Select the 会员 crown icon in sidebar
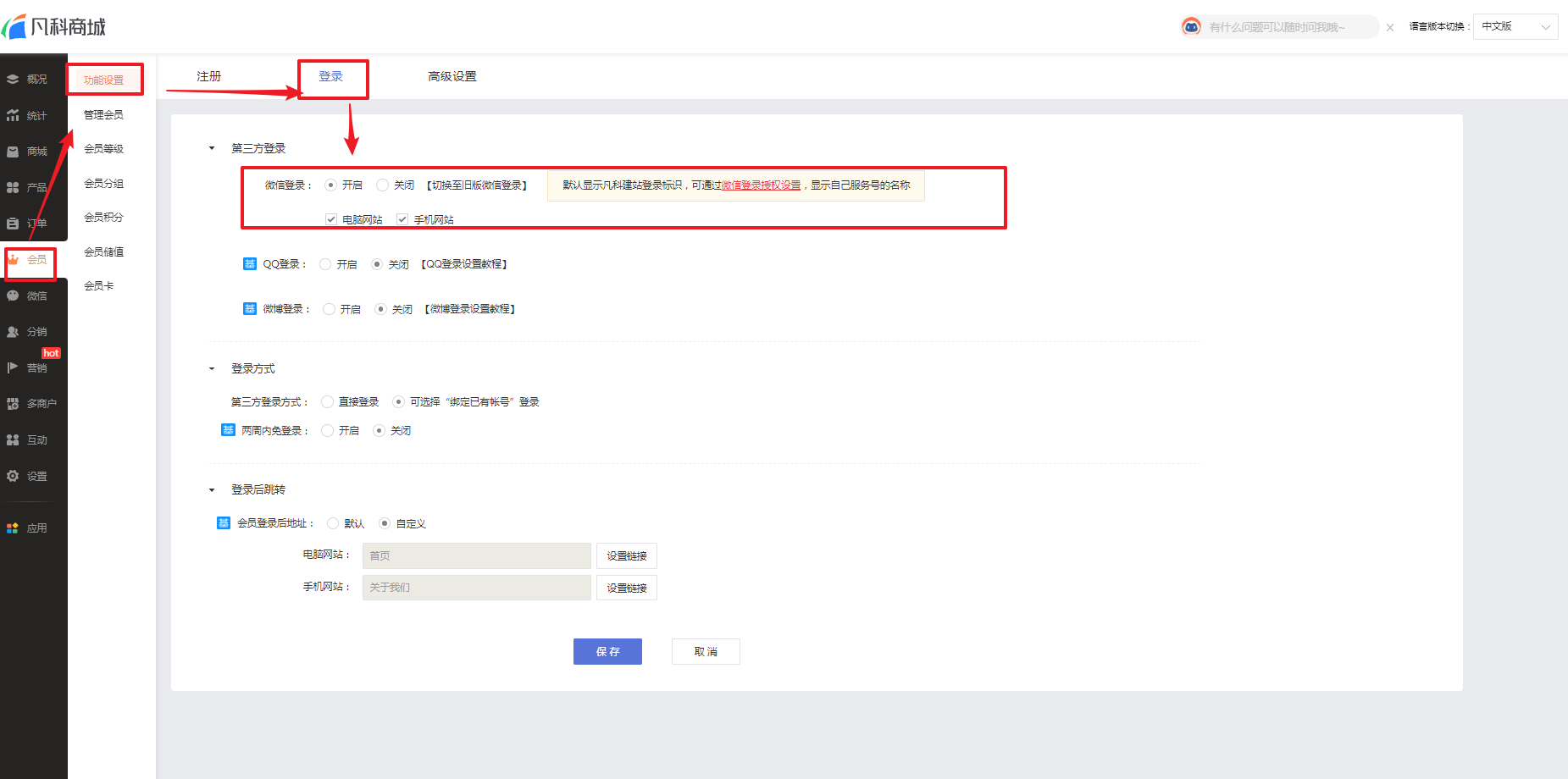 pos(13,259)
